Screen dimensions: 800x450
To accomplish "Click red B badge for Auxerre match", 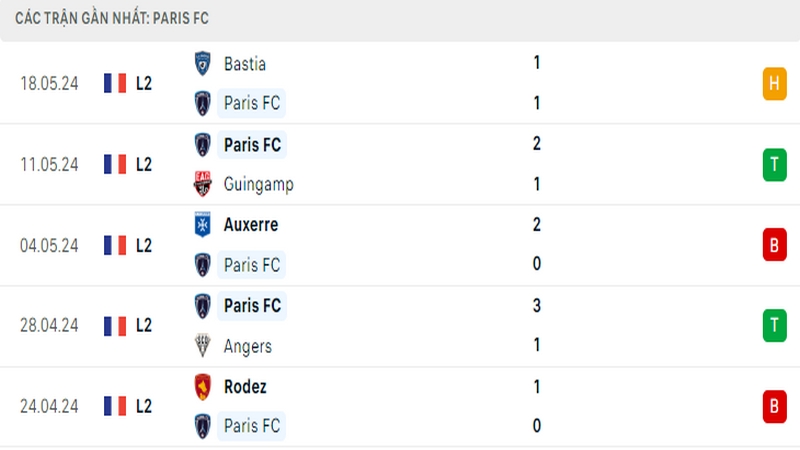I will click(x=774, y=245).
